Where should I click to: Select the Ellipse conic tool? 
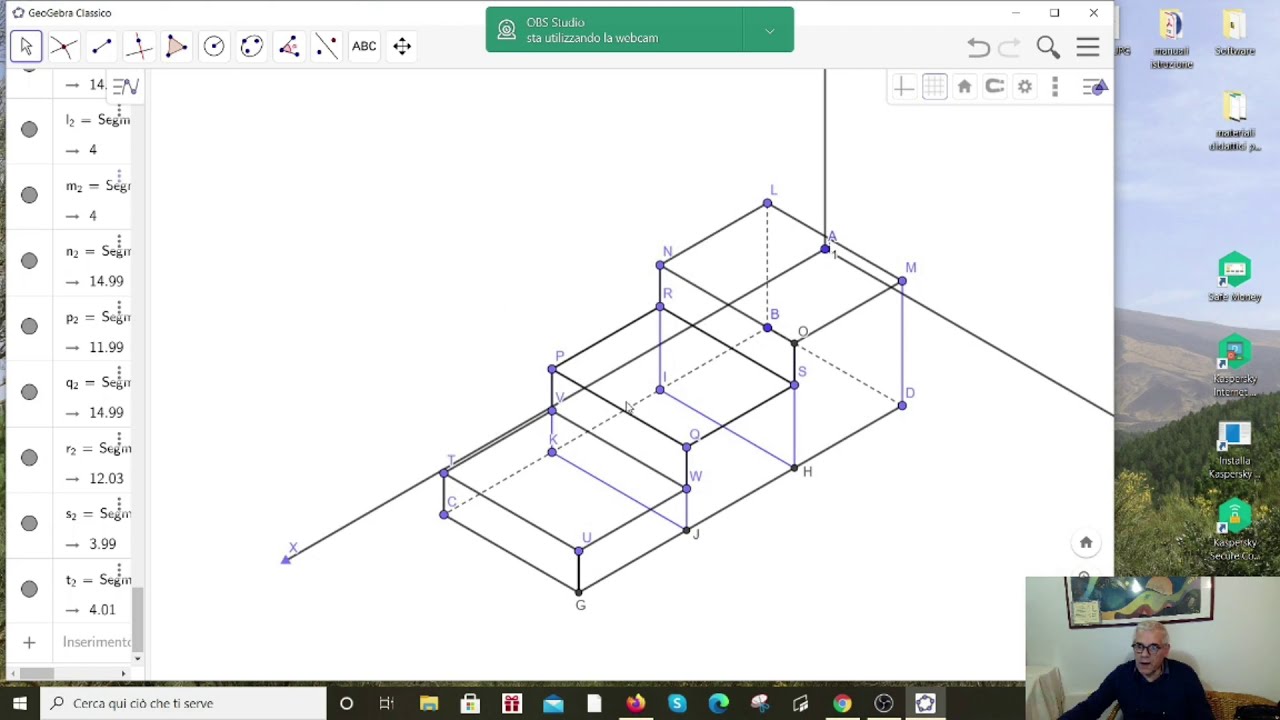point(251,46)
